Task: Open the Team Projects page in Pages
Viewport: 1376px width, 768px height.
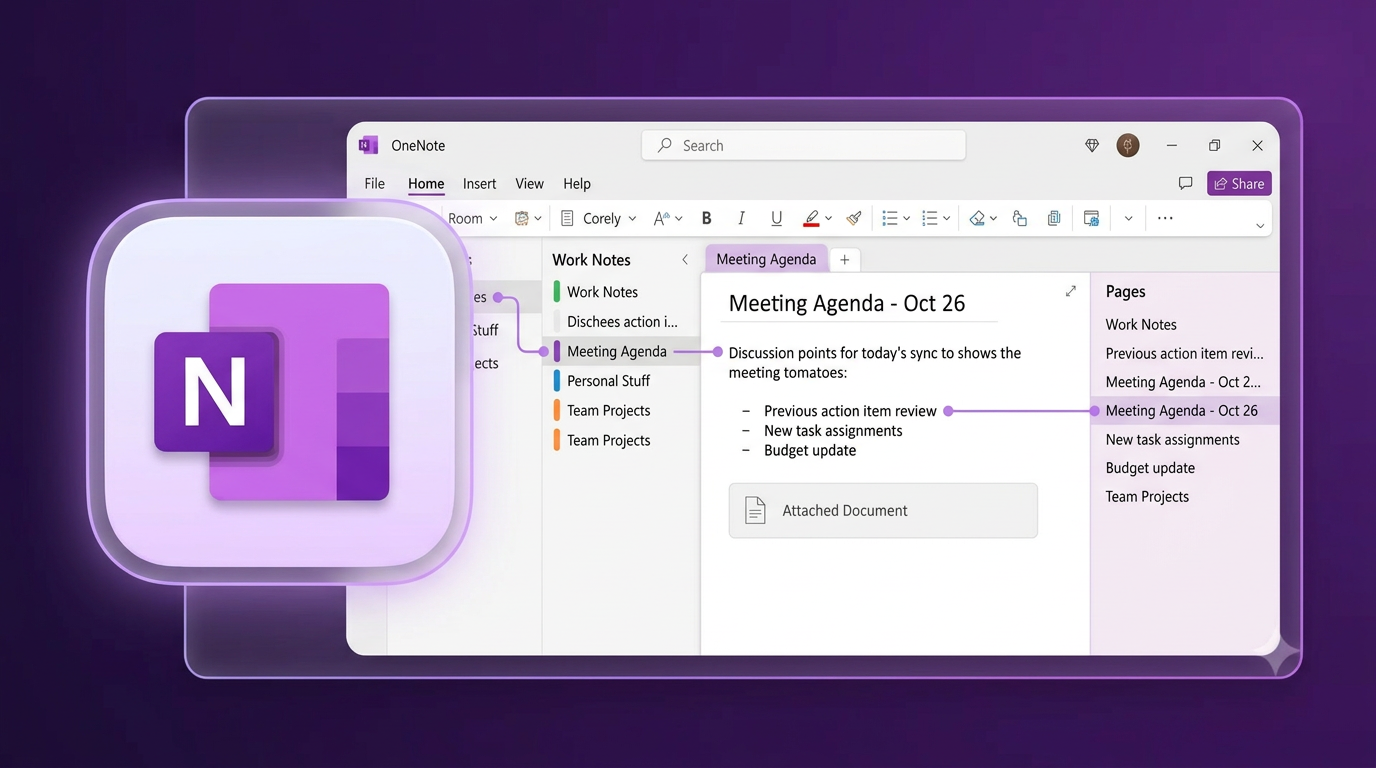Action: click(1147, 497)
